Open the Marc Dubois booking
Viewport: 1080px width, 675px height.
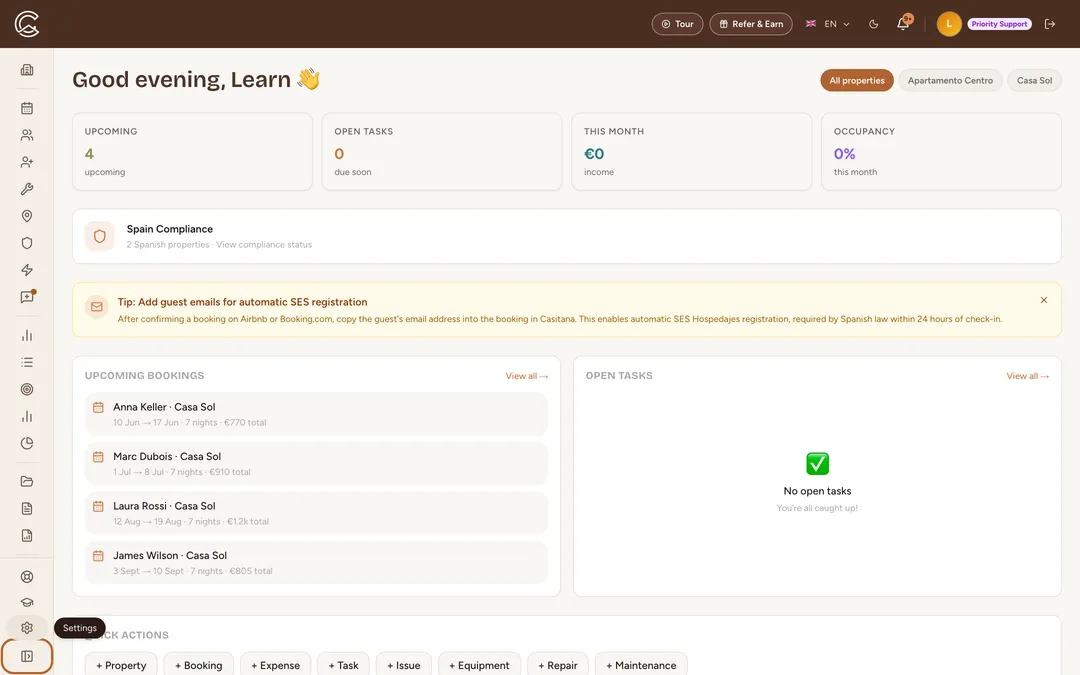point(316,464)
